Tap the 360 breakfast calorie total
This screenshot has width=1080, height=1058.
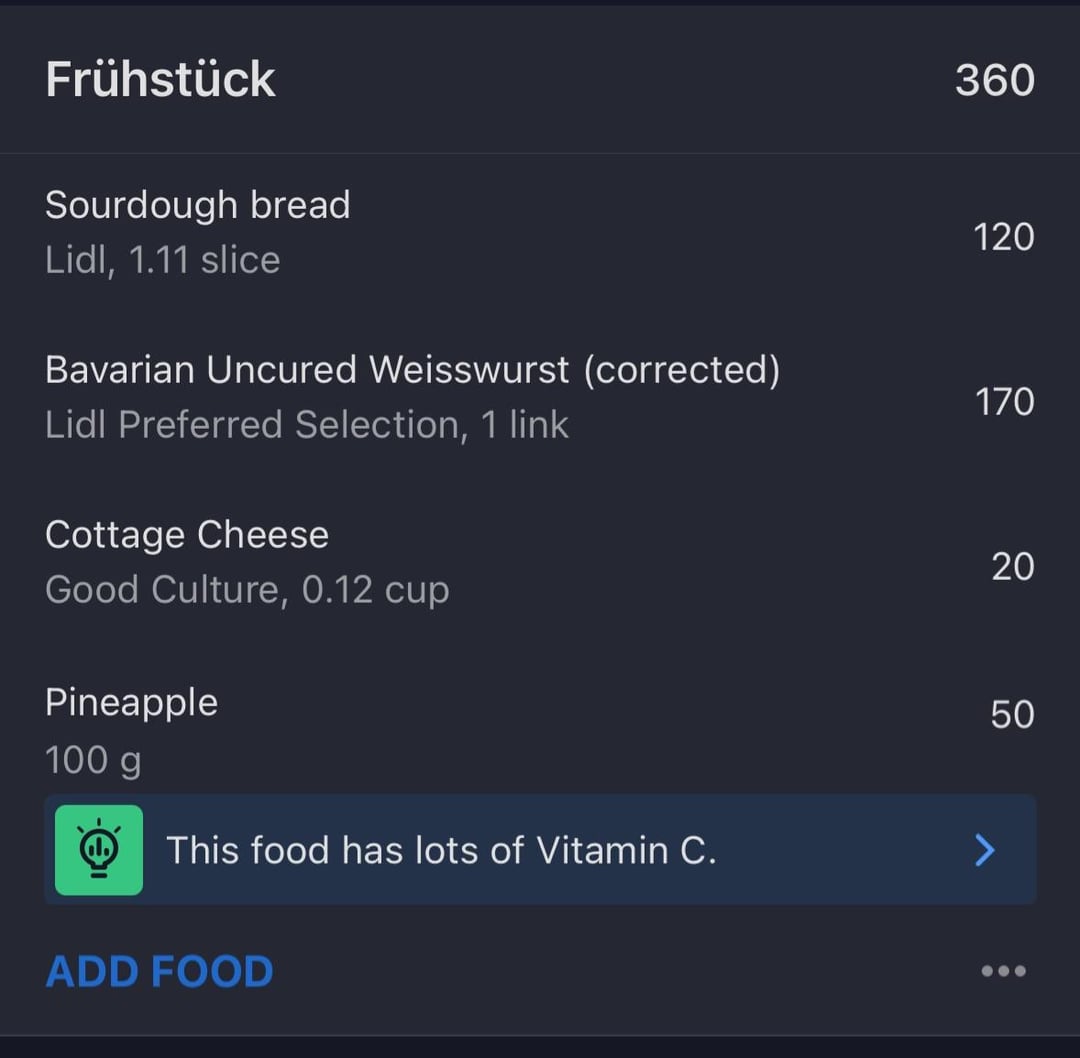pos(995,80)
